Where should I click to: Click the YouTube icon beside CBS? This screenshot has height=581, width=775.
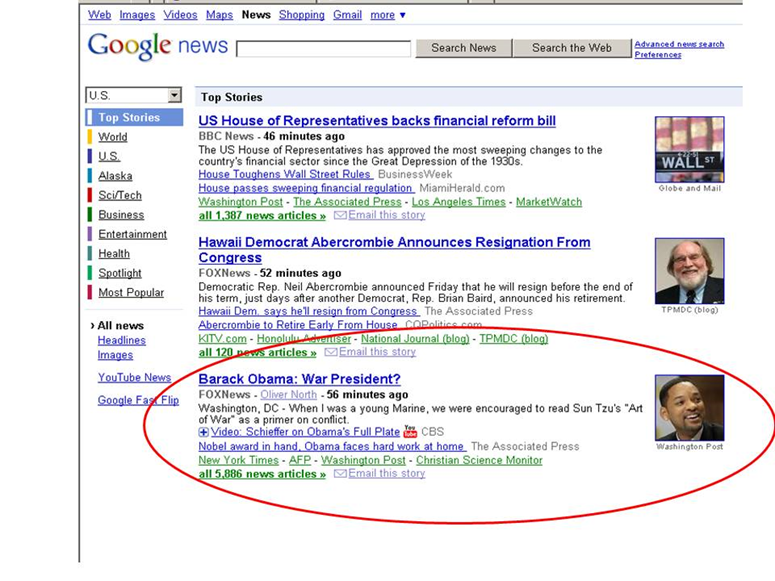click(410, 432)
